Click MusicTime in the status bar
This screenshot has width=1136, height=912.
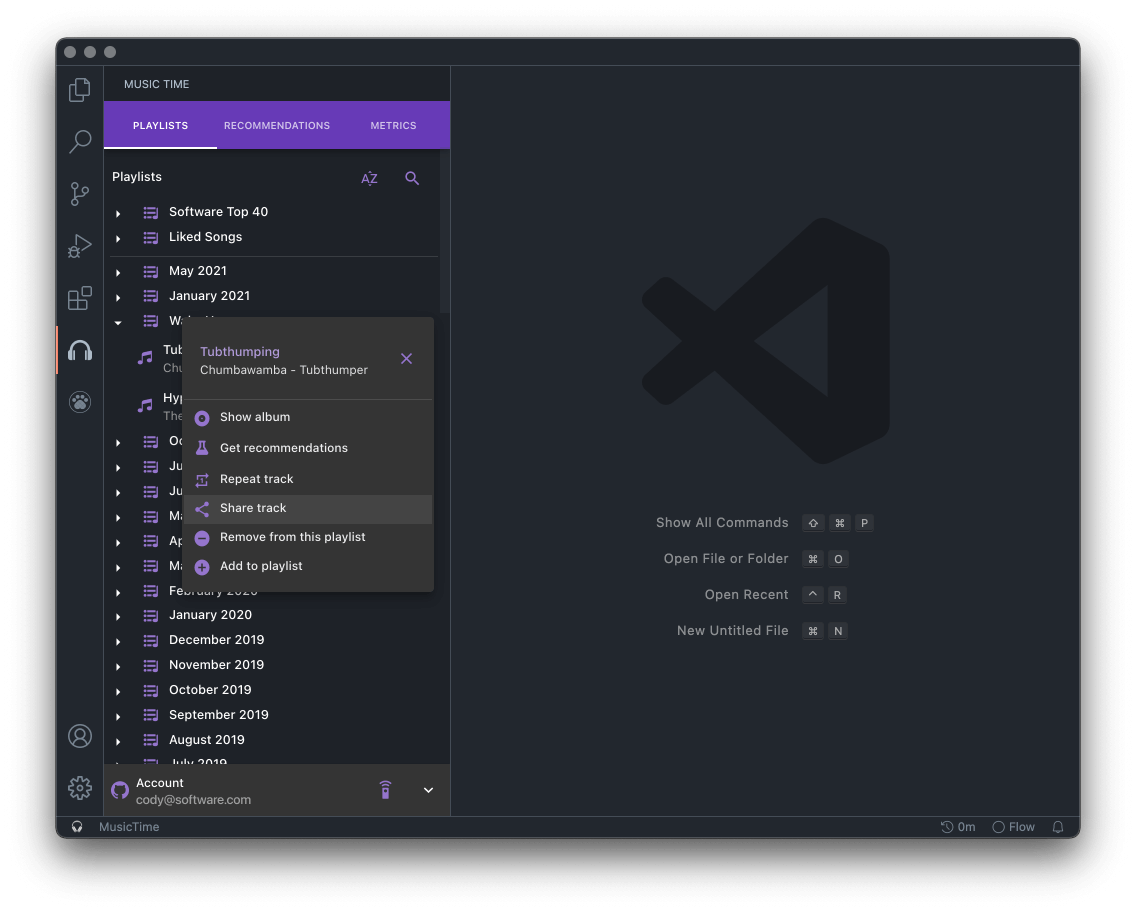pyautogui.click(x=129, y=827)
